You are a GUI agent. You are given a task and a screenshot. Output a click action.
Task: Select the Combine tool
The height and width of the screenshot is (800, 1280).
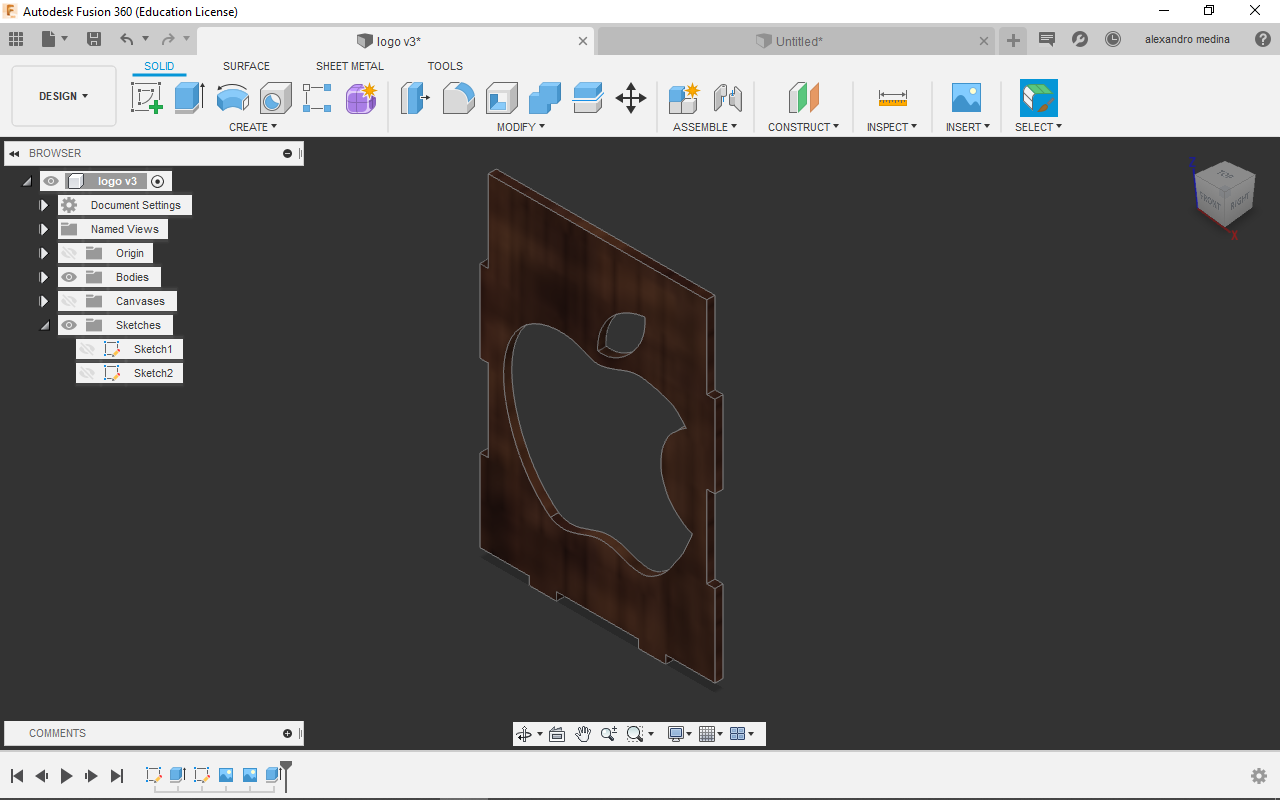[545, 98]
